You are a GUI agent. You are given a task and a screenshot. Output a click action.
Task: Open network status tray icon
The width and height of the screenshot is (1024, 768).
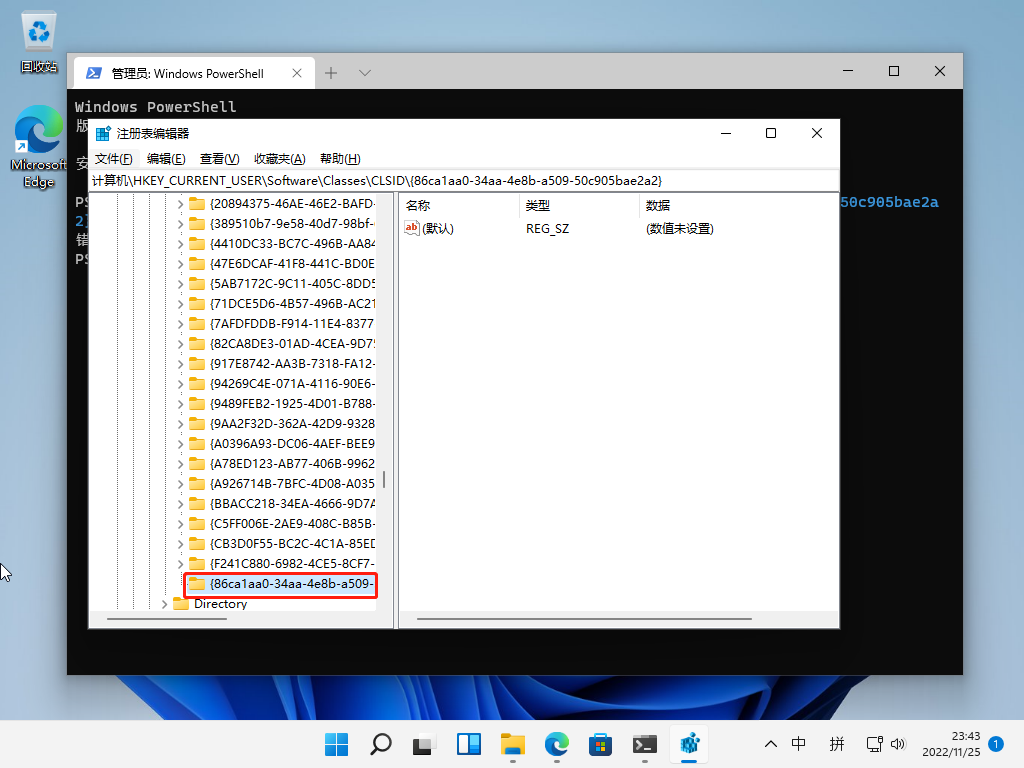pos(874,744)
